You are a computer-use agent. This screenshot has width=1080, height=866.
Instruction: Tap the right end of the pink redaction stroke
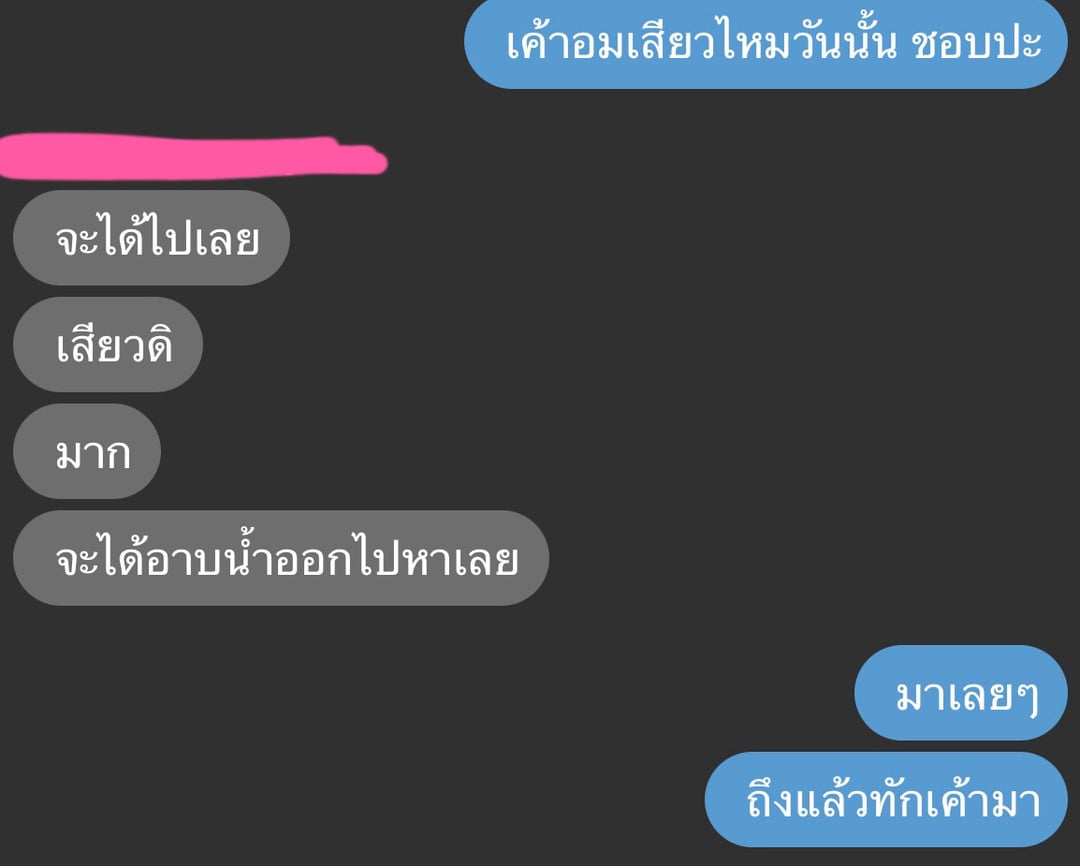372,161
